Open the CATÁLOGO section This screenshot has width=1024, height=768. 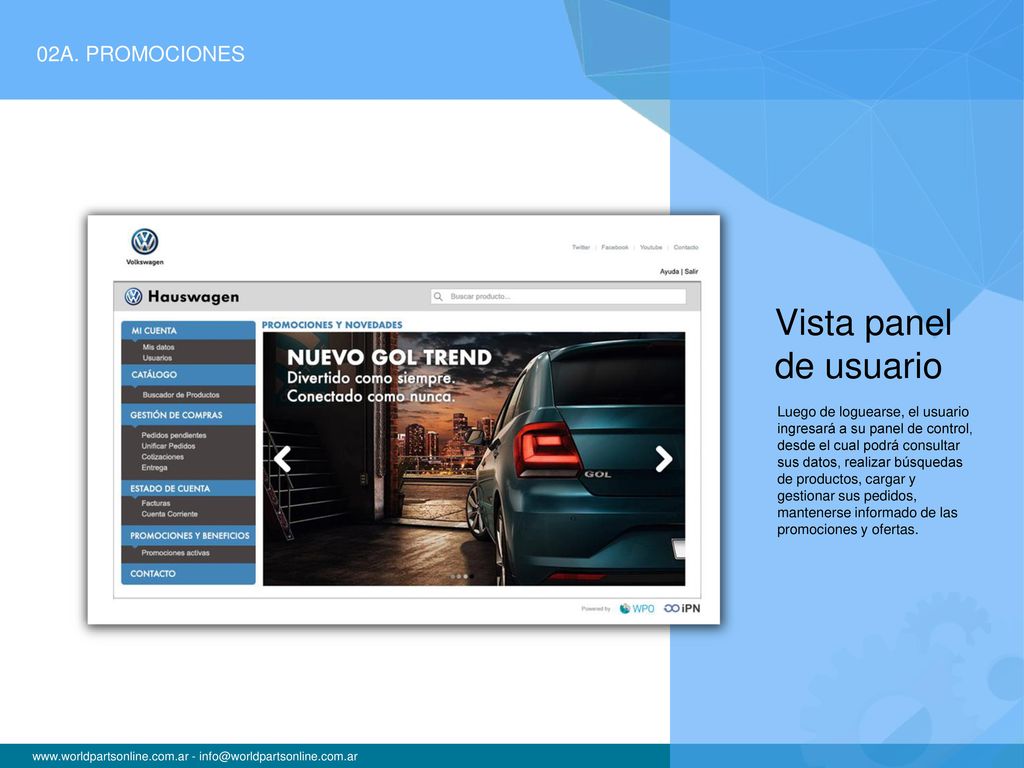(x=188, y=374)
